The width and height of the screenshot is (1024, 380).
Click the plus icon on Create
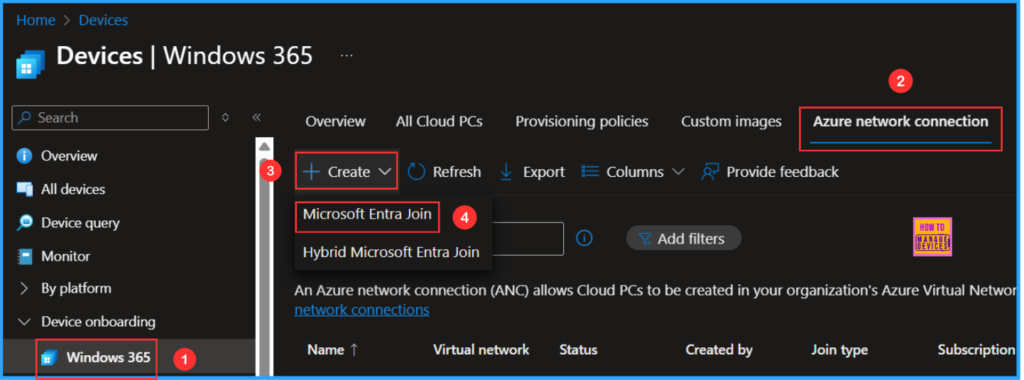click(312, 172)
